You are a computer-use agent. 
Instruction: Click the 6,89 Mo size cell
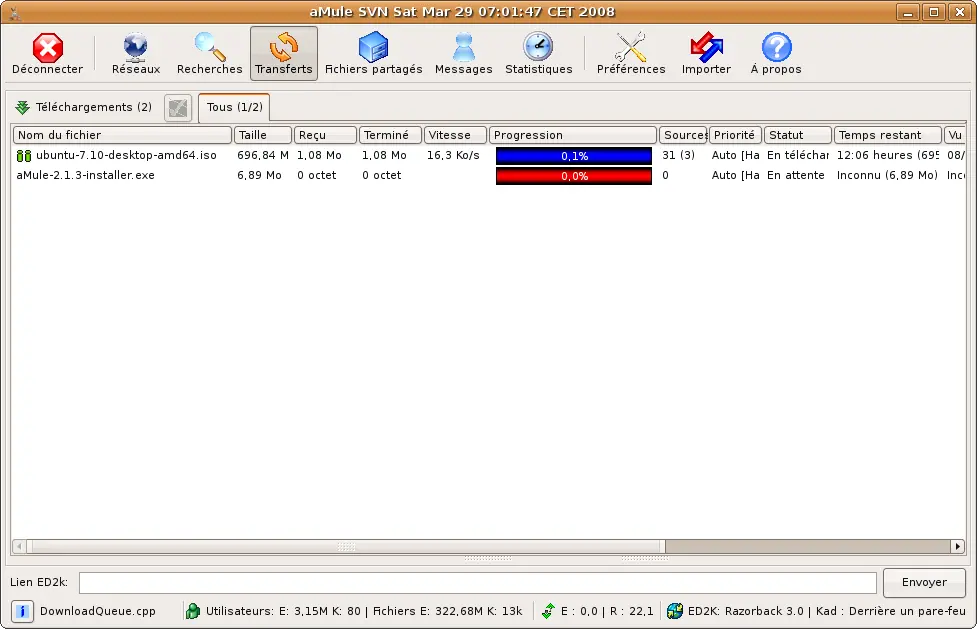coord(259,175)
